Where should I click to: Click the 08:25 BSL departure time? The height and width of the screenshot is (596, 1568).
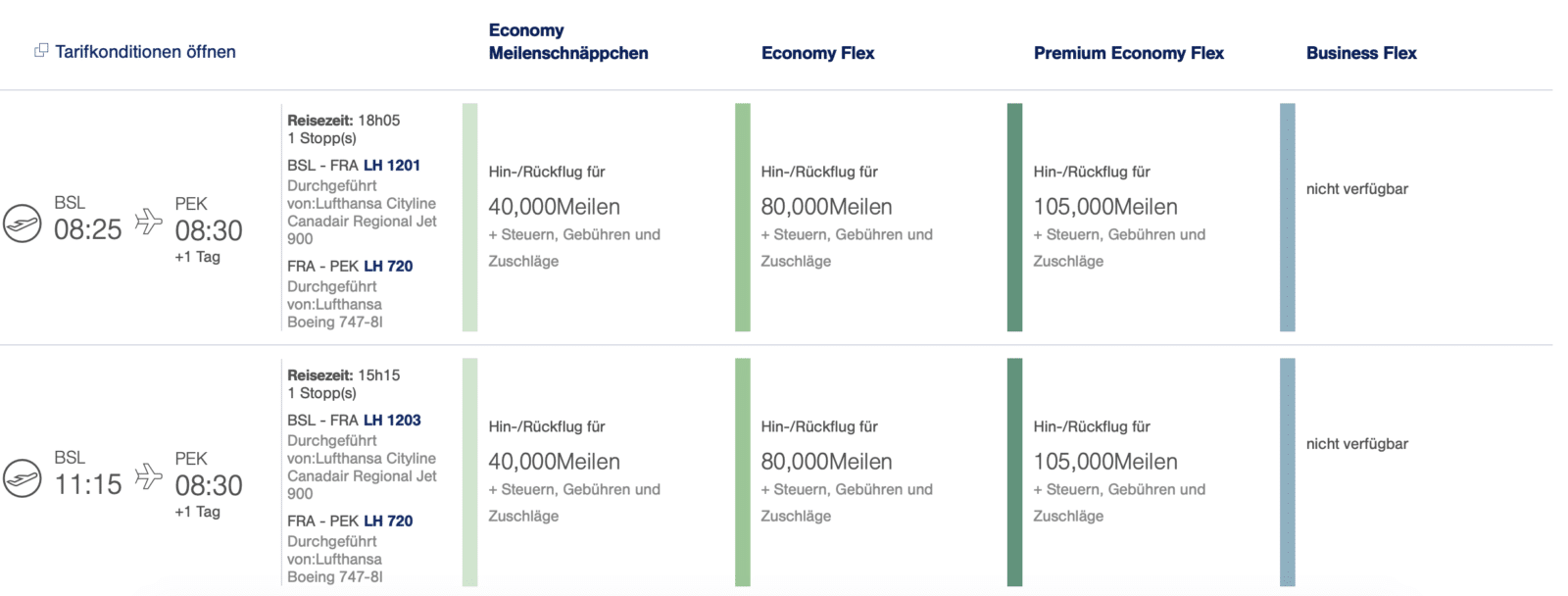coord(87,229)
